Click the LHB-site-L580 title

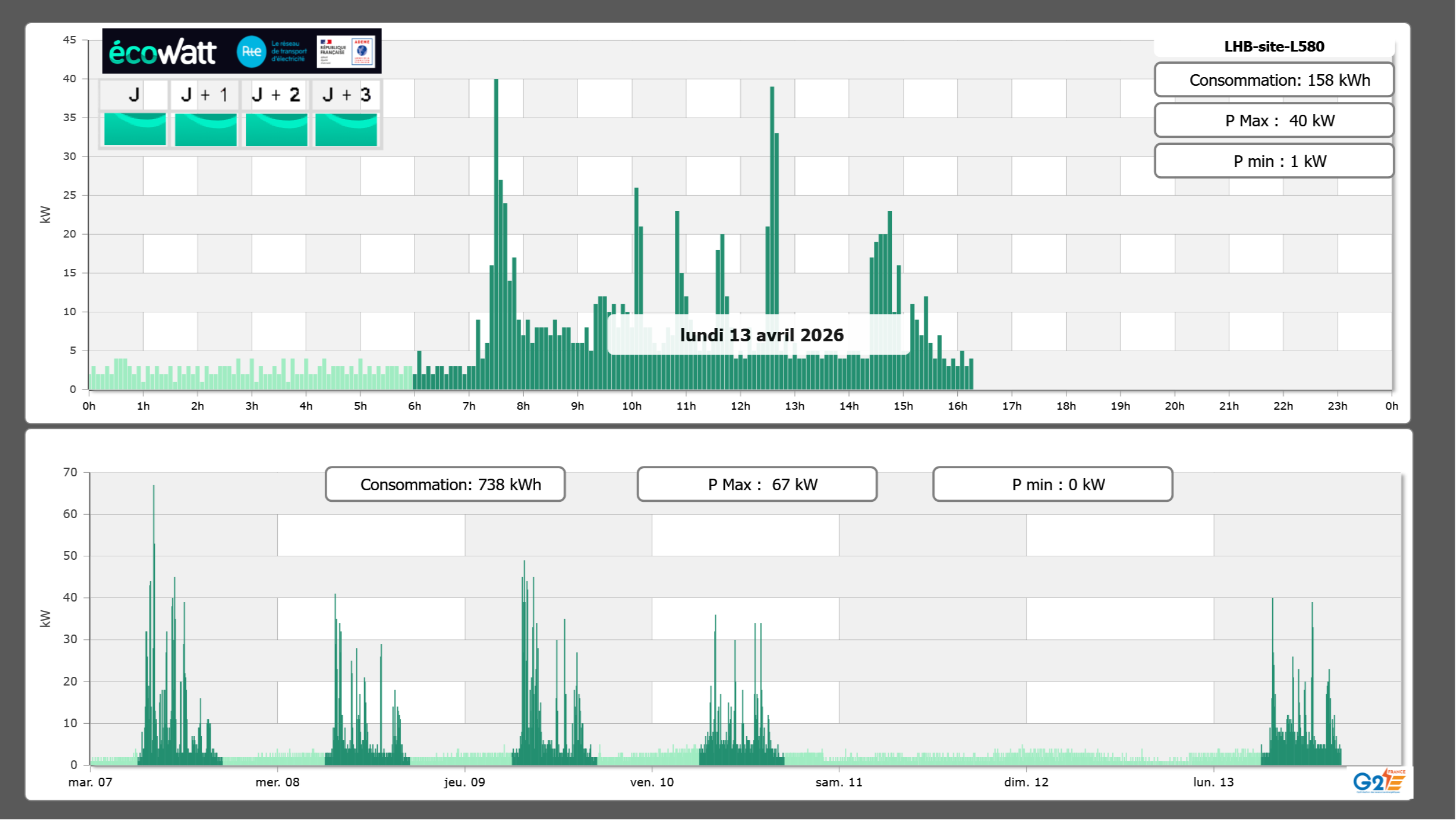[x=1274, y=46]
